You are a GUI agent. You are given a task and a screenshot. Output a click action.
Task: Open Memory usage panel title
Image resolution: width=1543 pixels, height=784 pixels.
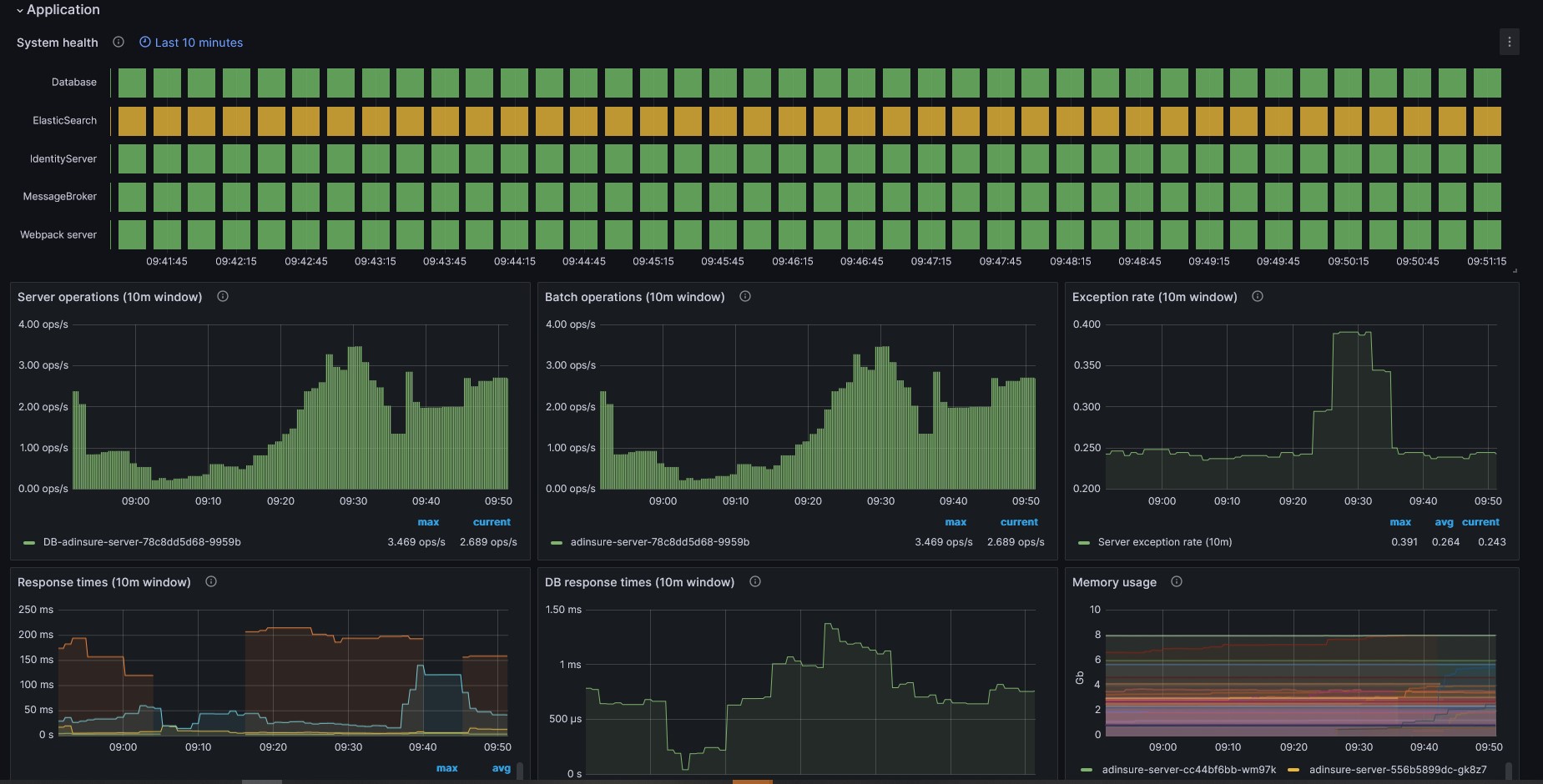[1114, 582]
